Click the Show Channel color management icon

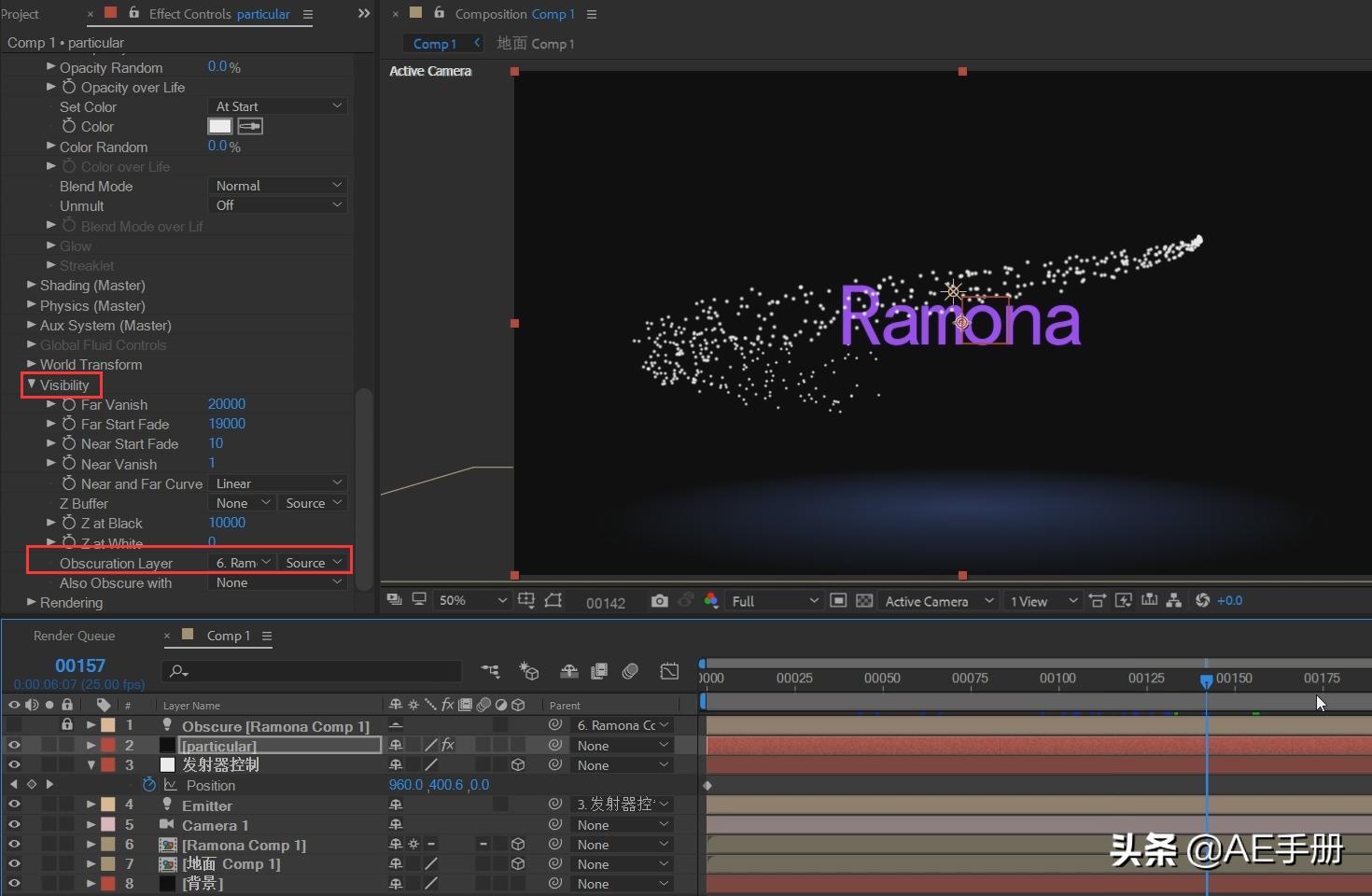pyautogui.click(x=711, y=601)
